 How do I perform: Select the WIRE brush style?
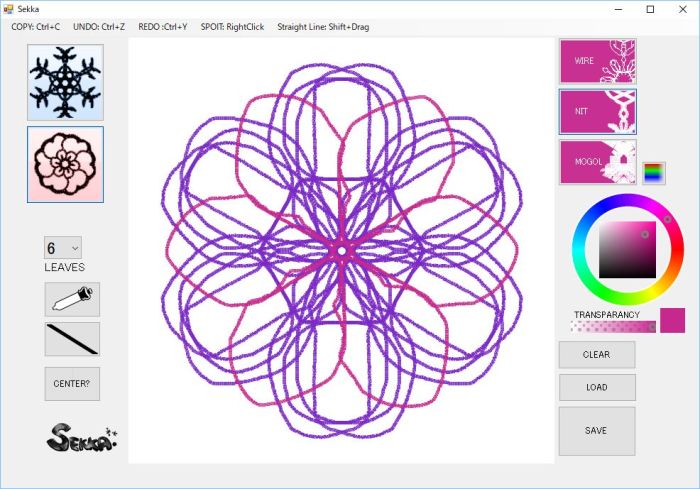point(597,61)
